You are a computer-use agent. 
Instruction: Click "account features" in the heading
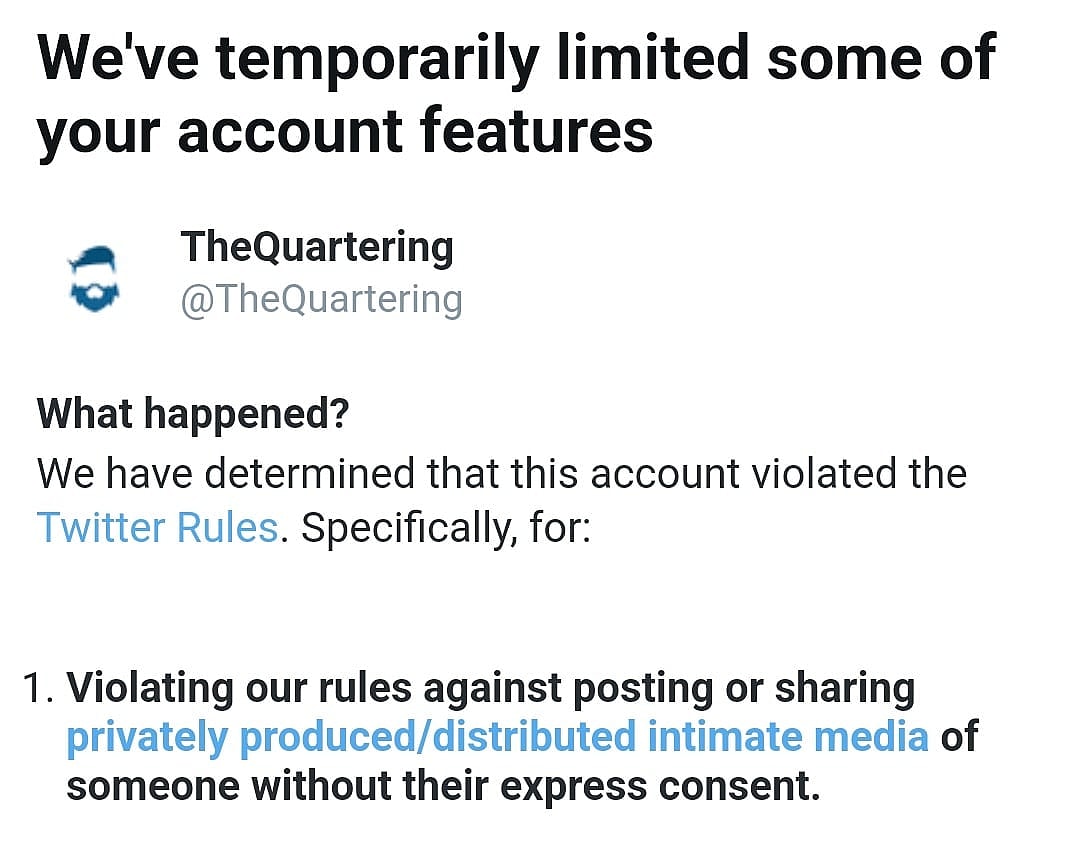pos(414,131)
